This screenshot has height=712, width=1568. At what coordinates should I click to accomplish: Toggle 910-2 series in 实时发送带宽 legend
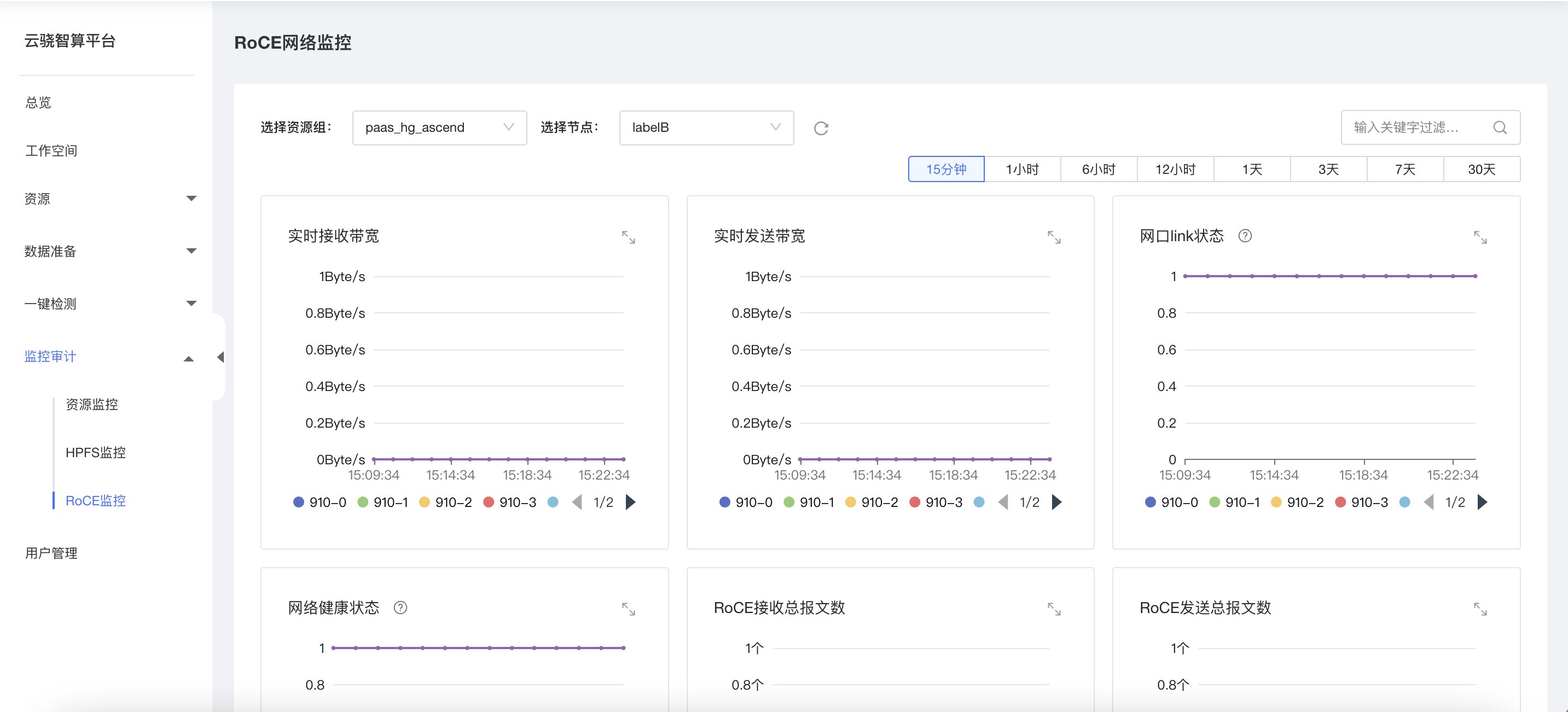(x=872, y=502)
